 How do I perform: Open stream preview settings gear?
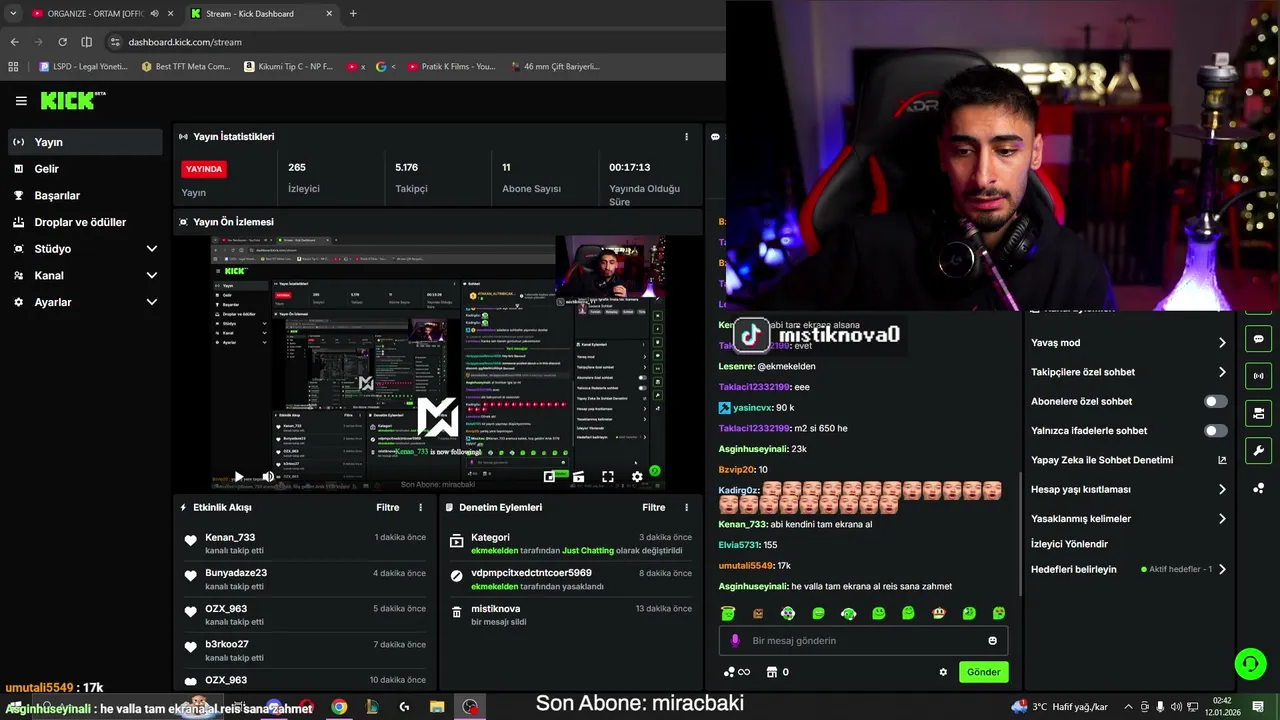tap(637, 477)
